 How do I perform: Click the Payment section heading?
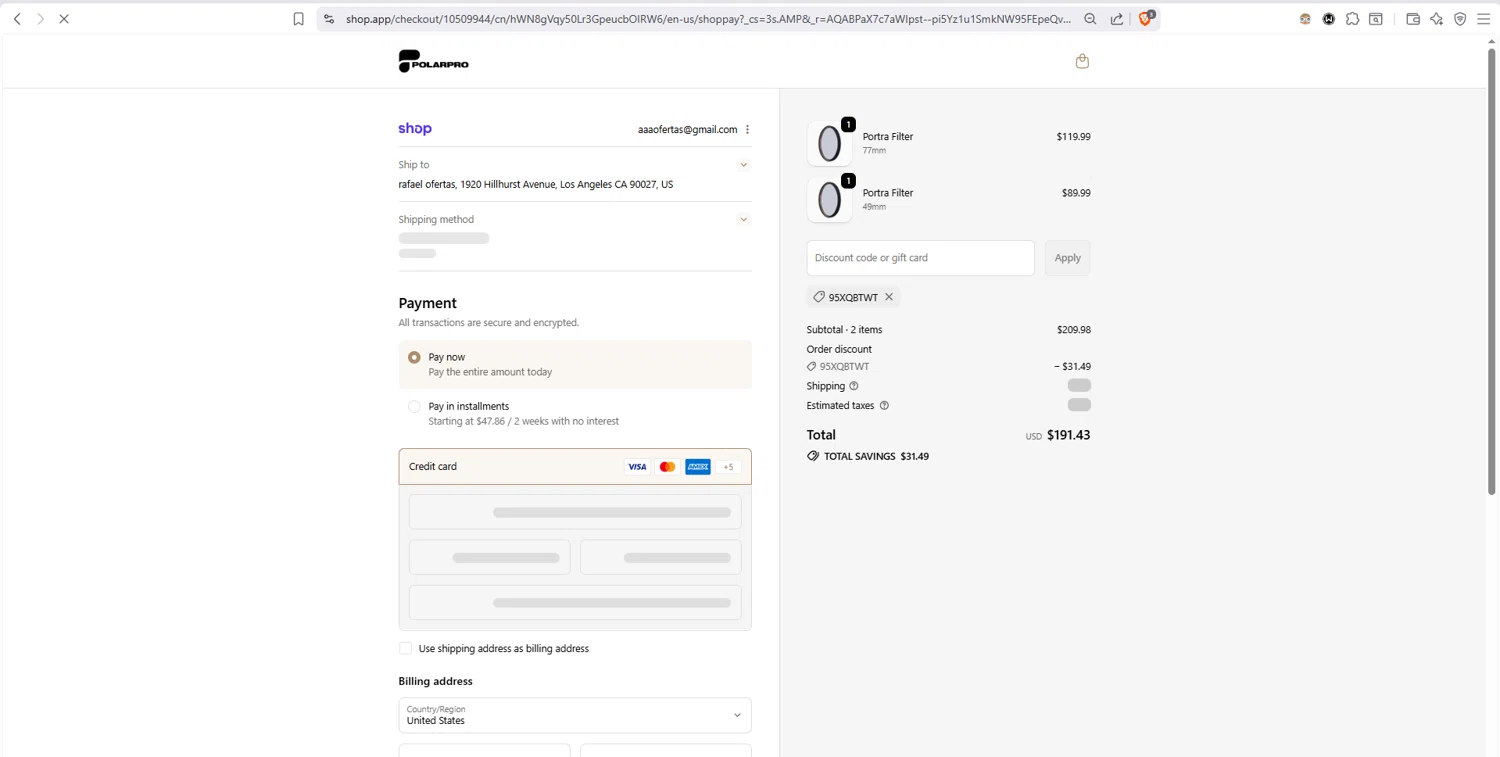click(x=427, y=303)
